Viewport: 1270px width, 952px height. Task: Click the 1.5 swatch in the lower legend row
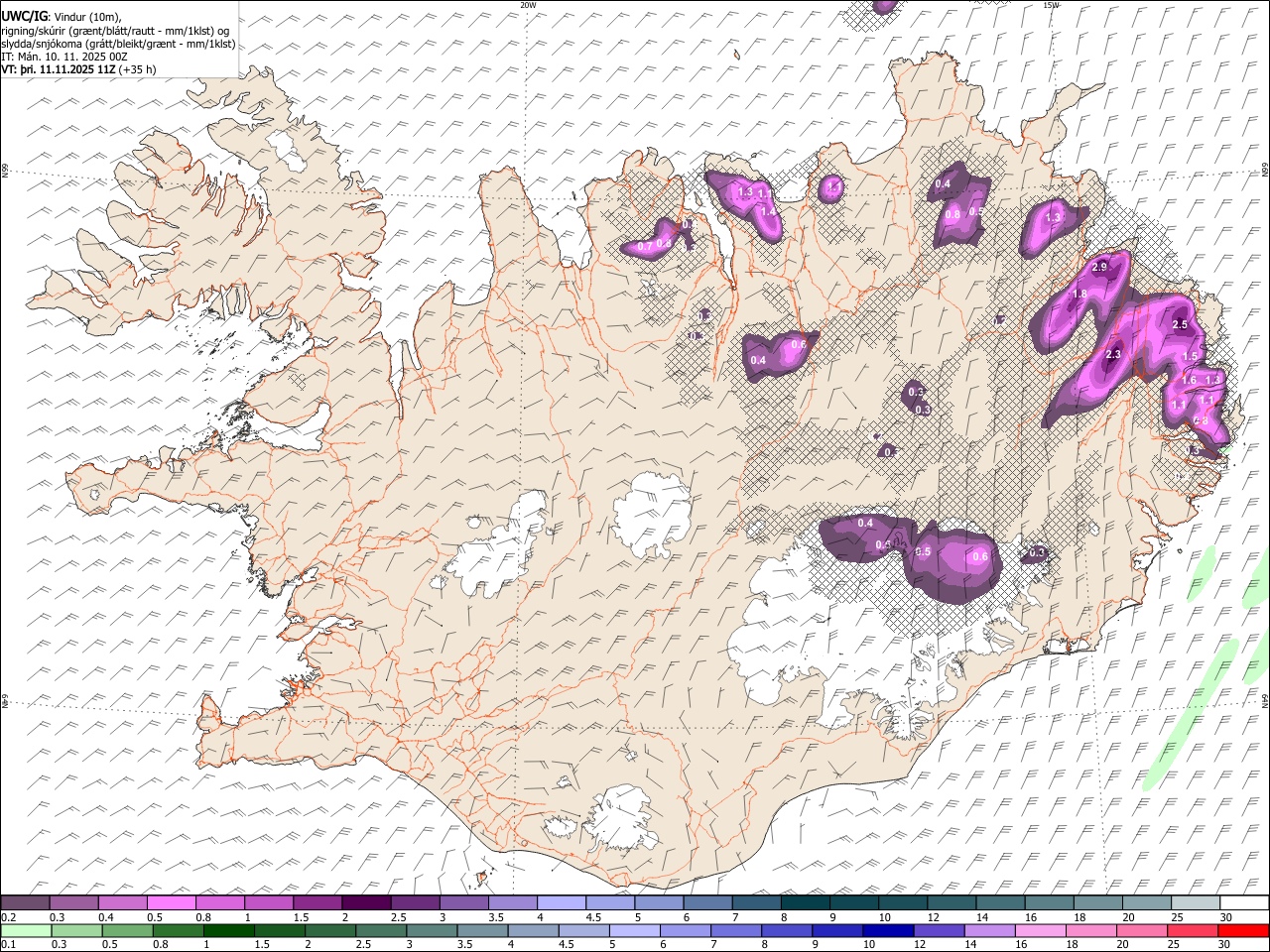click(x=280, y=930)
